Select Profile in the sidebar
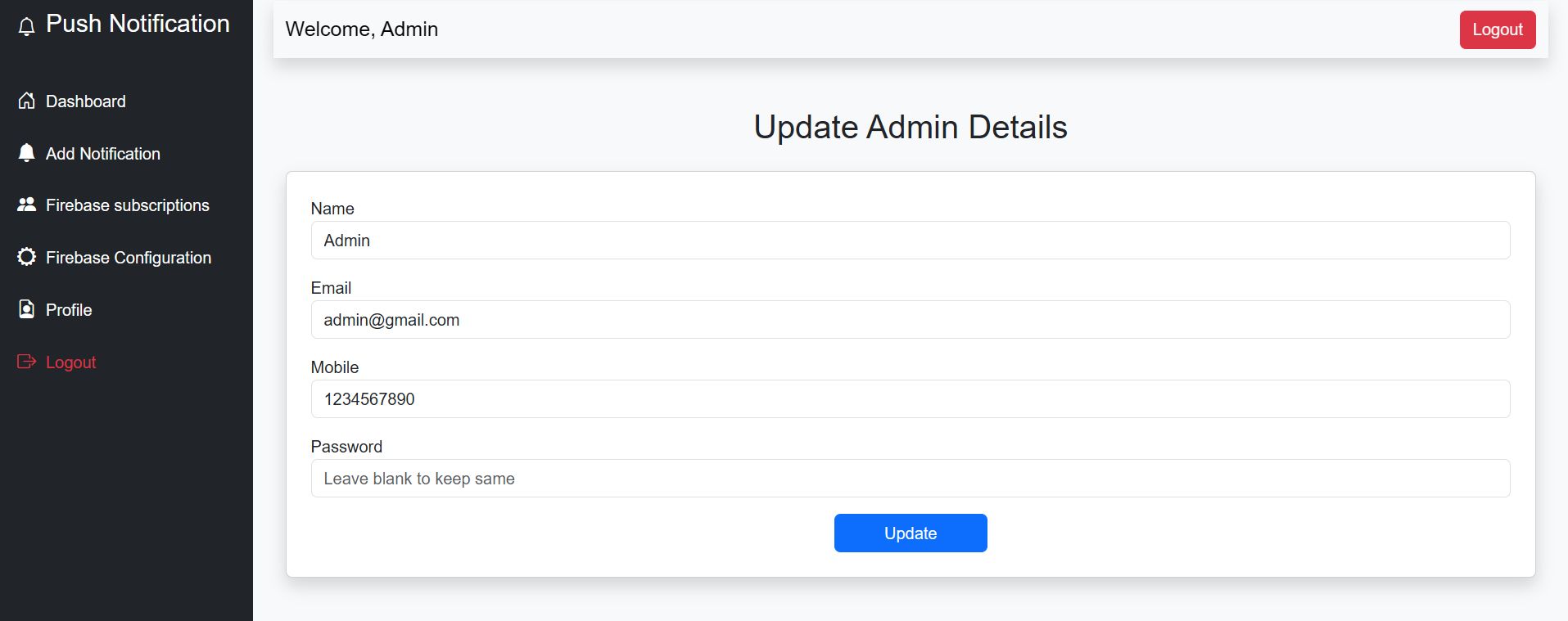 tap(69, 310)
